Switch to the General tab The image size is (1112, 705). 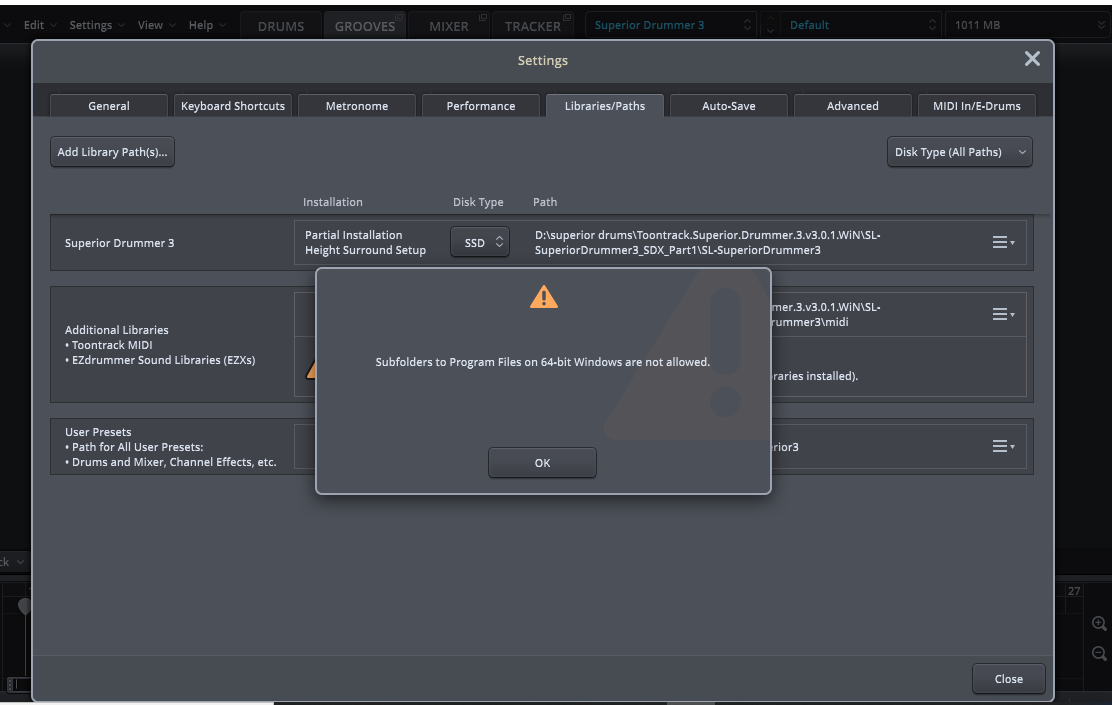tap(109, 106)
